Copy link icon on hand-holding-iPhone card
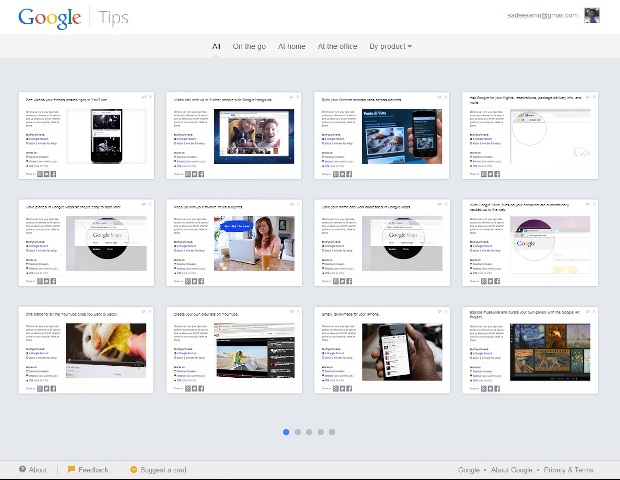Viewport: 620px width, 480px height. click(439, 311)
